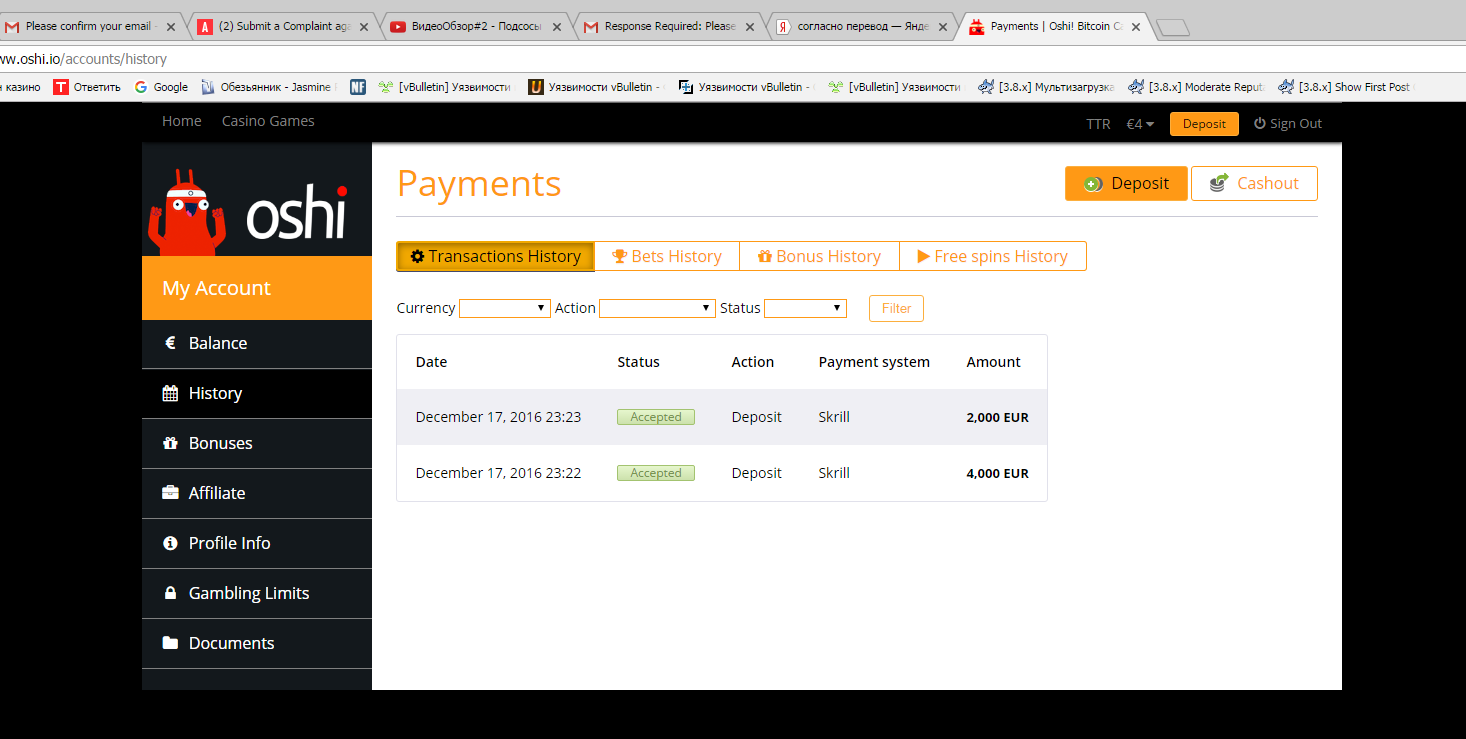Switch to Bonus History tab

pyautogui.click(x=819, y=256)
